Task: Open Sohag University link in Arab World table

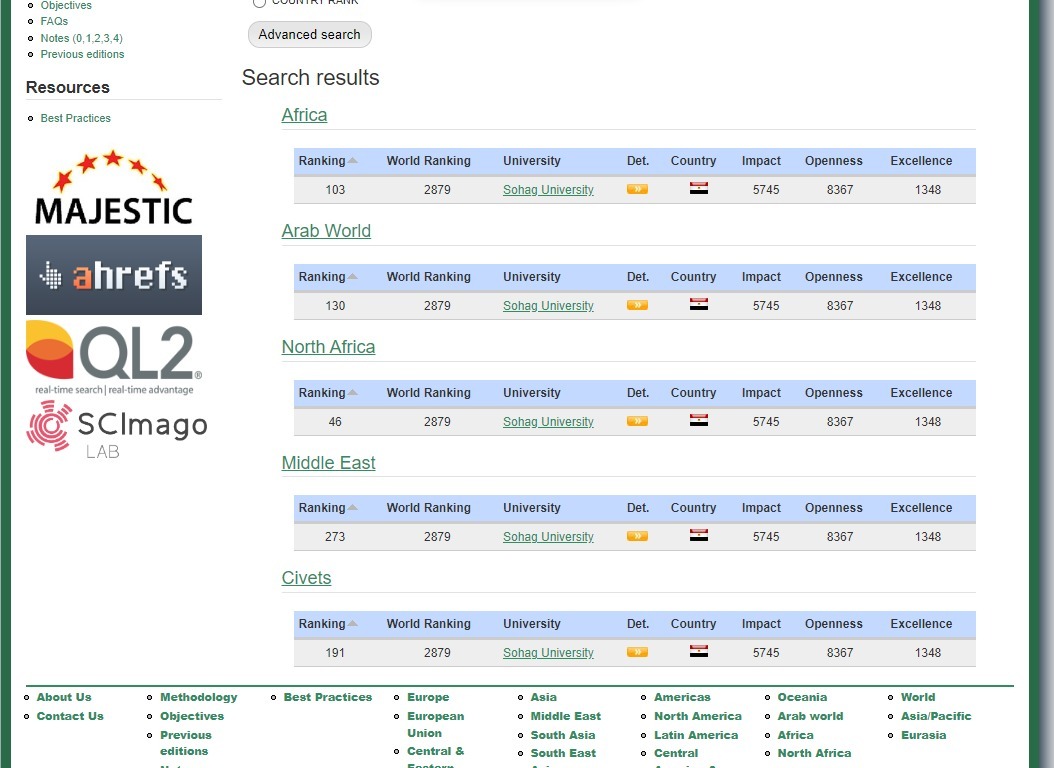Action: [x=548, y=306]
